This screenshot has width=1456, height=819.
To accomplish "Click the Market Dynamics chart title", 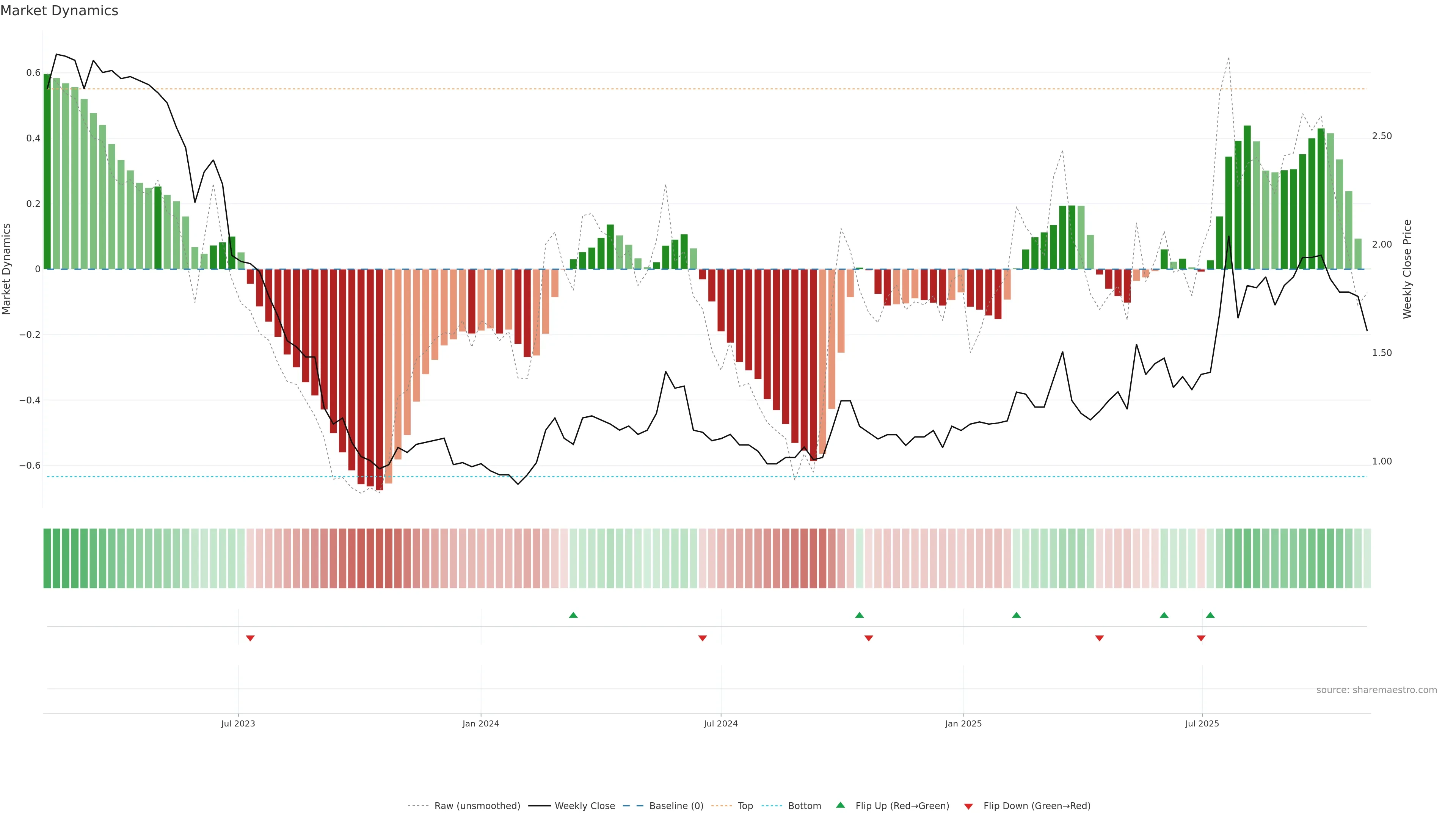I will (x=60, y=11).
